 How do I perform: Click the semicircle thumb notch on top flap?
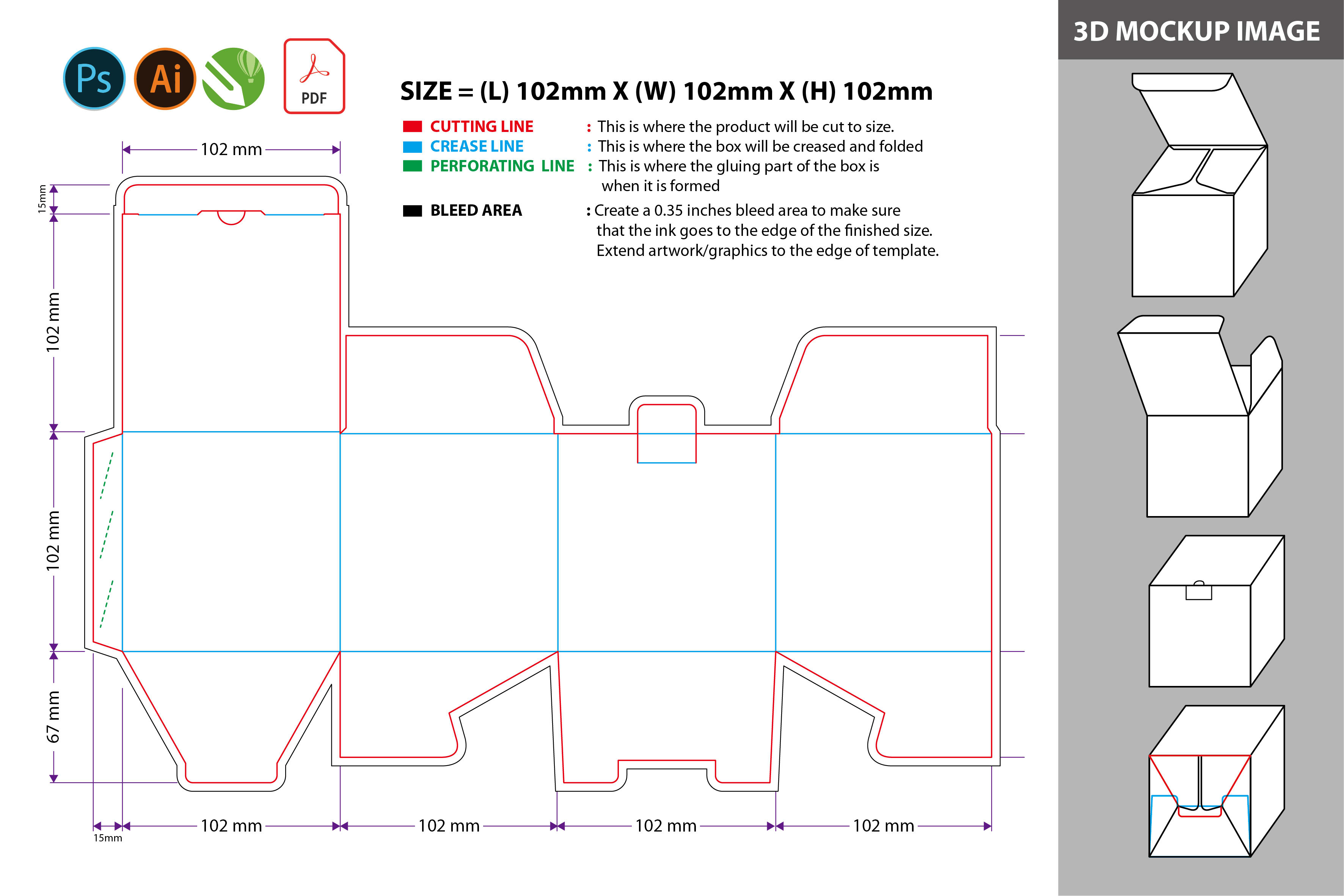coord(231,218)
